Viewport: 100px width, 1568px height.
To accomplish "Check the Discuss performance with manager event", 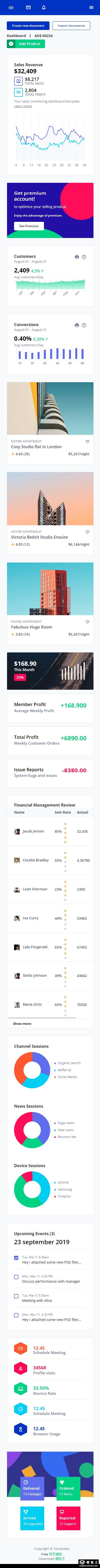I will tap(16, 1277).
